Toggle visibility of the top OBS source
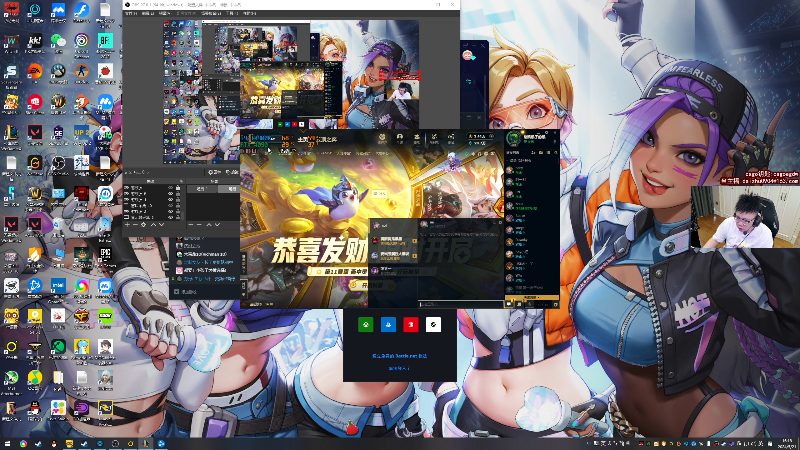Image resolution: width=800 pixels, height=450 pixels. (x=170, y=188)
